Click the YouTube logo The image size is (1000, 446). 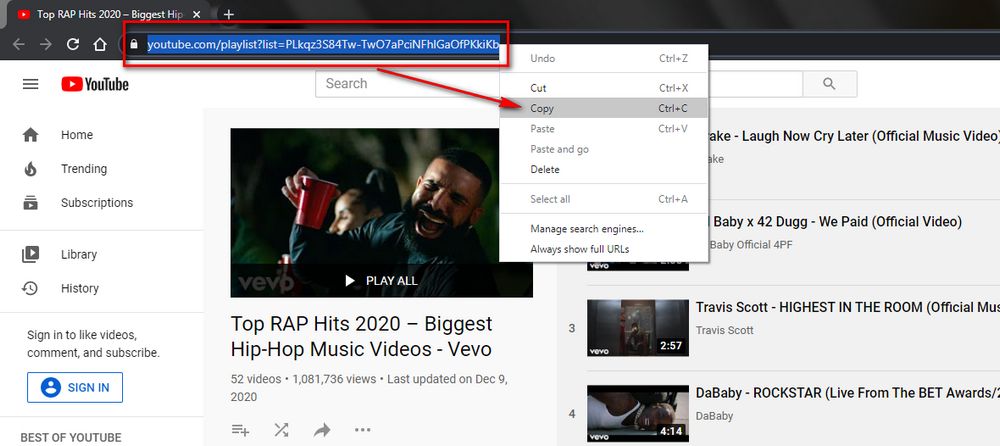[x=95, y=84]
